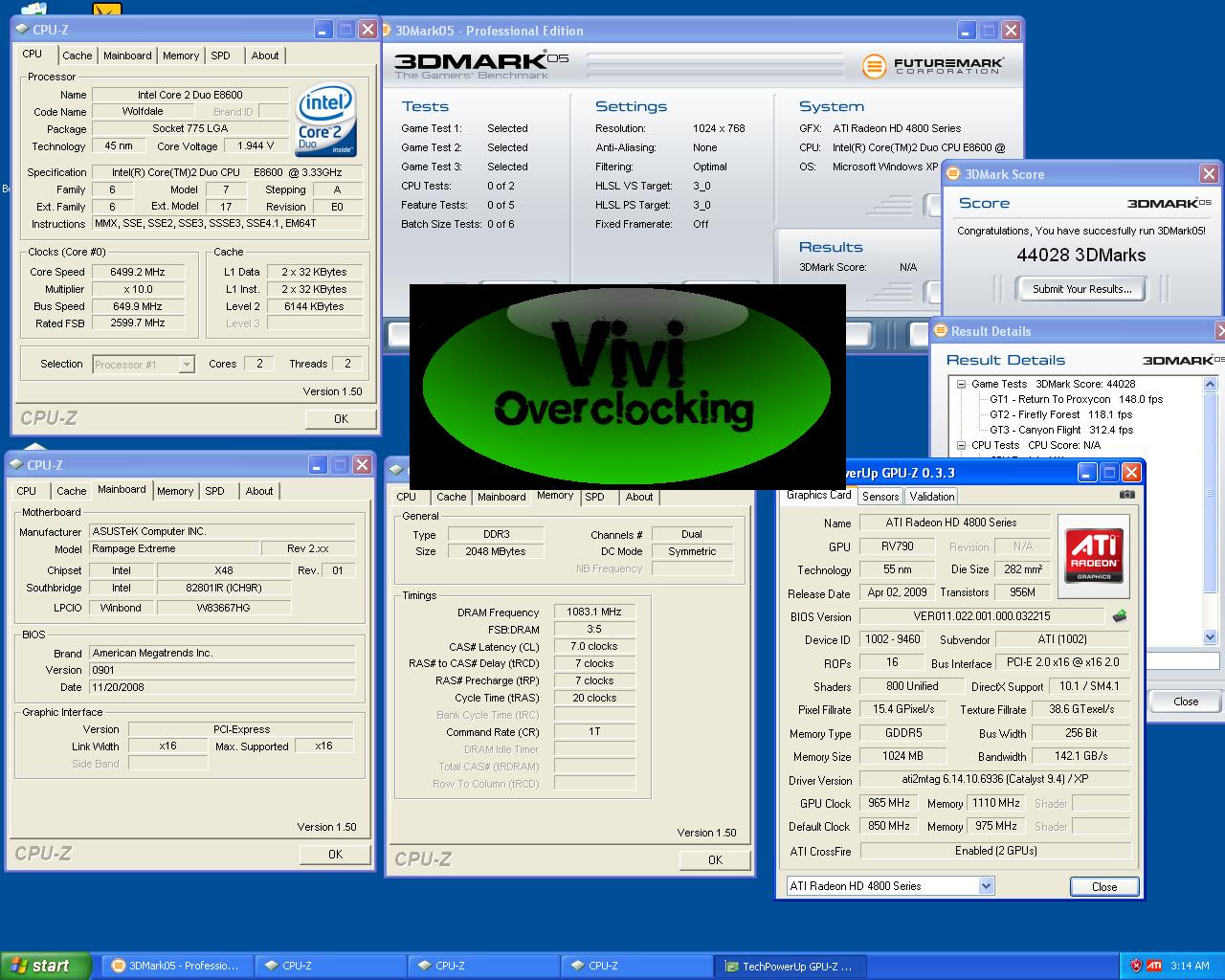The image size is (1225, 980).
Task: Open SPD tab in the CPU-Z CPU window
Action: click(x=221, y=56)
